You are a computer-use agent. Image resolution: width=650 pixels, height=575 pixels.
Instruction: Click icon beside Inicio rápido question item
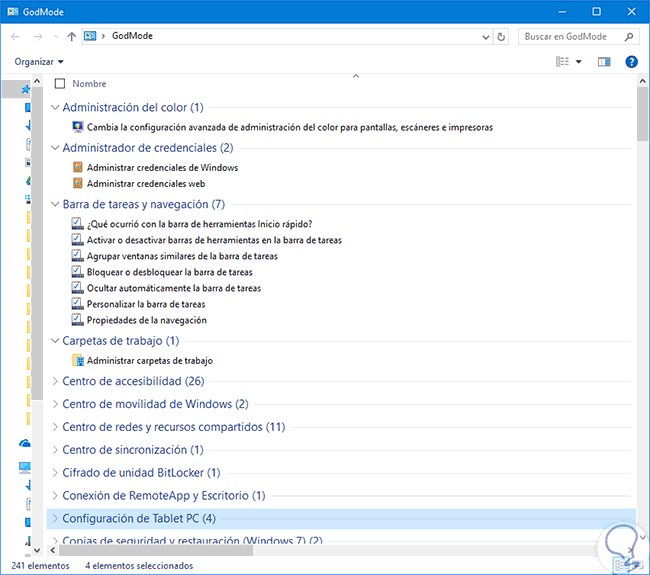point(78,224)
